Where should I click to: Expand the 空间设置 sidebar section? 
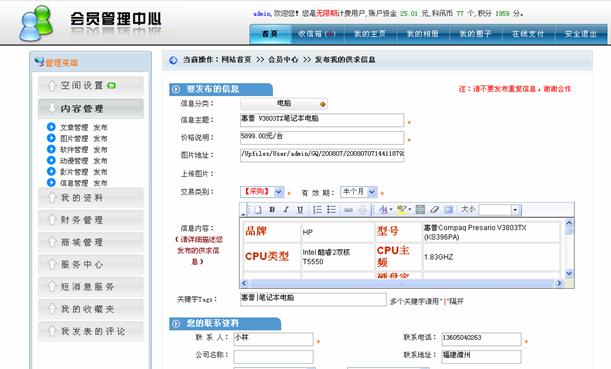coord(91,86)
